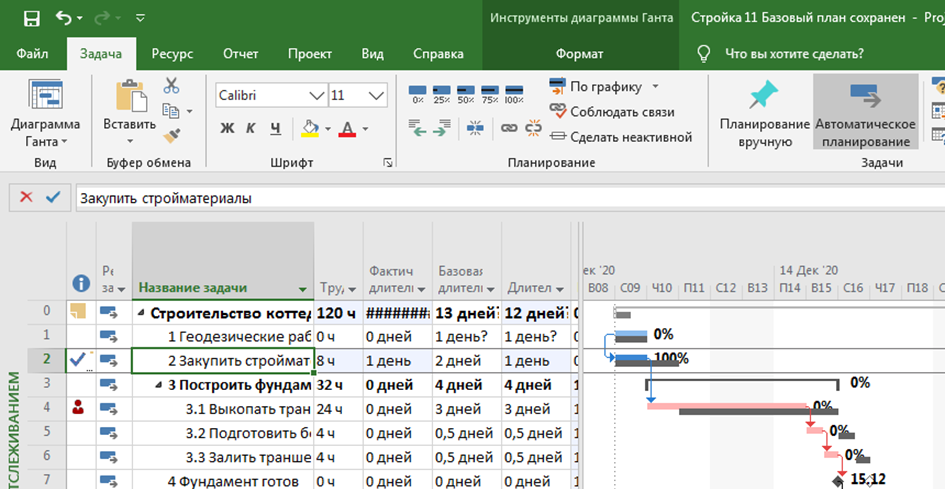Link selected tasks with the chain icon
The height and width of the screenshot is (489, 945).
pos(509,128)
